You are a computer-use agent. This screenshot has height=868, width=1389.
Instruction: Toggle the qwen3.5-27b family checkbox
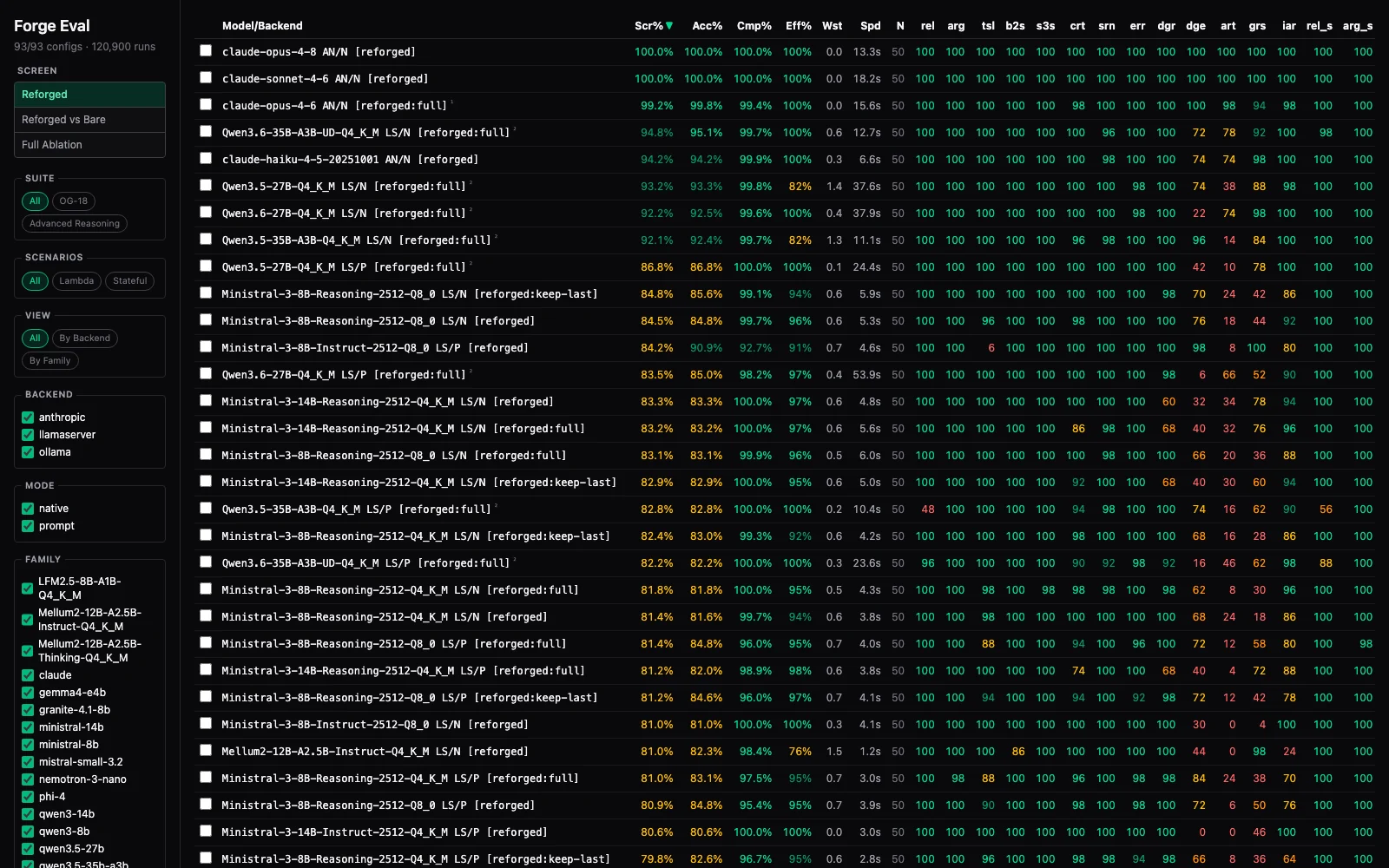tap(28, 849)
